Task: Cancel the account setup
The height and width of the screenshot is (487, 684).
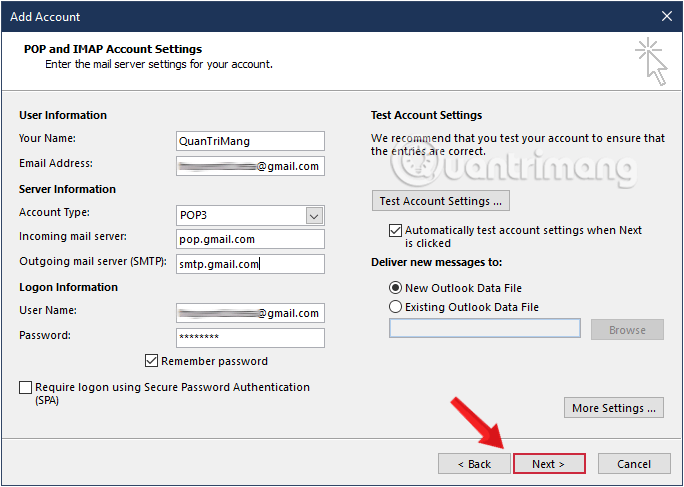Action: (x=634, y=464)
